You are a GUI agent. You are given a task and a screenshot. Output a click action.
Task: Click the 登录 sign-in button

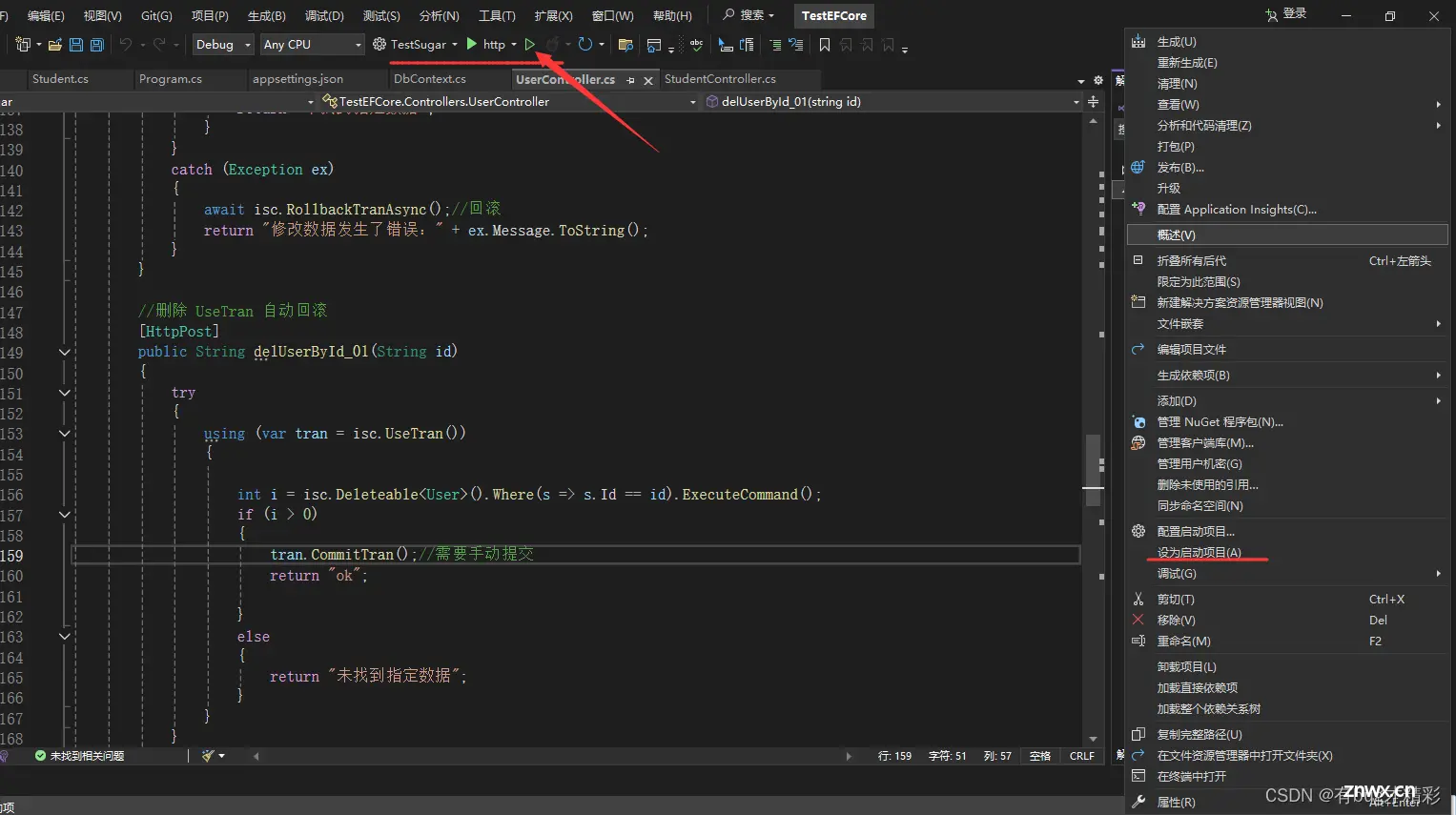1286,14
